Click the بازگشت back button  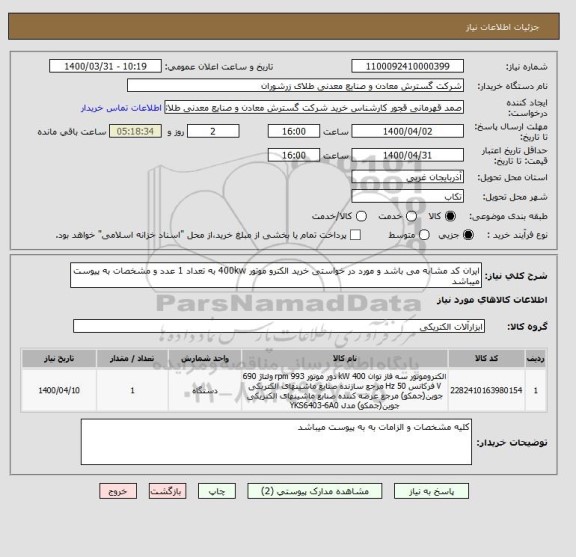click(168, 491)
